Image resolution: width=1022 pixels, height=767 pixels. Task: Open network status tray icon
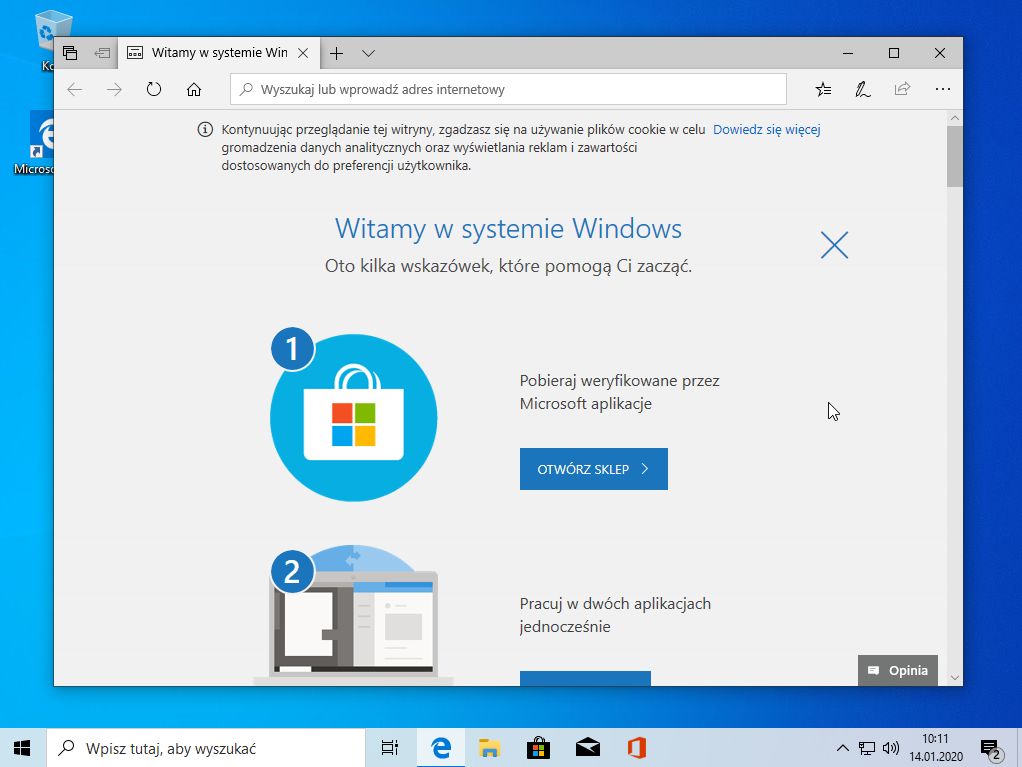click(867, 748)
